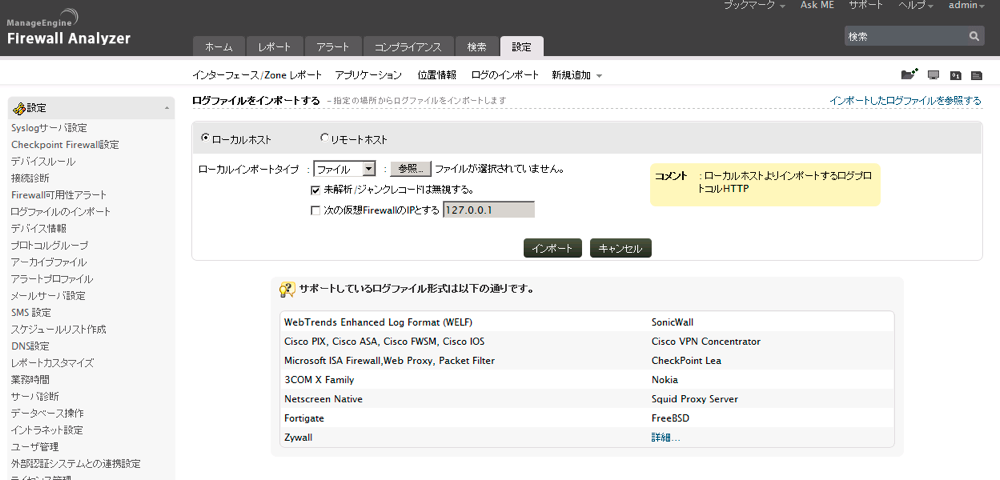Enable the 次の仮想Firewall IP checkbox

[x=315, y=210]
